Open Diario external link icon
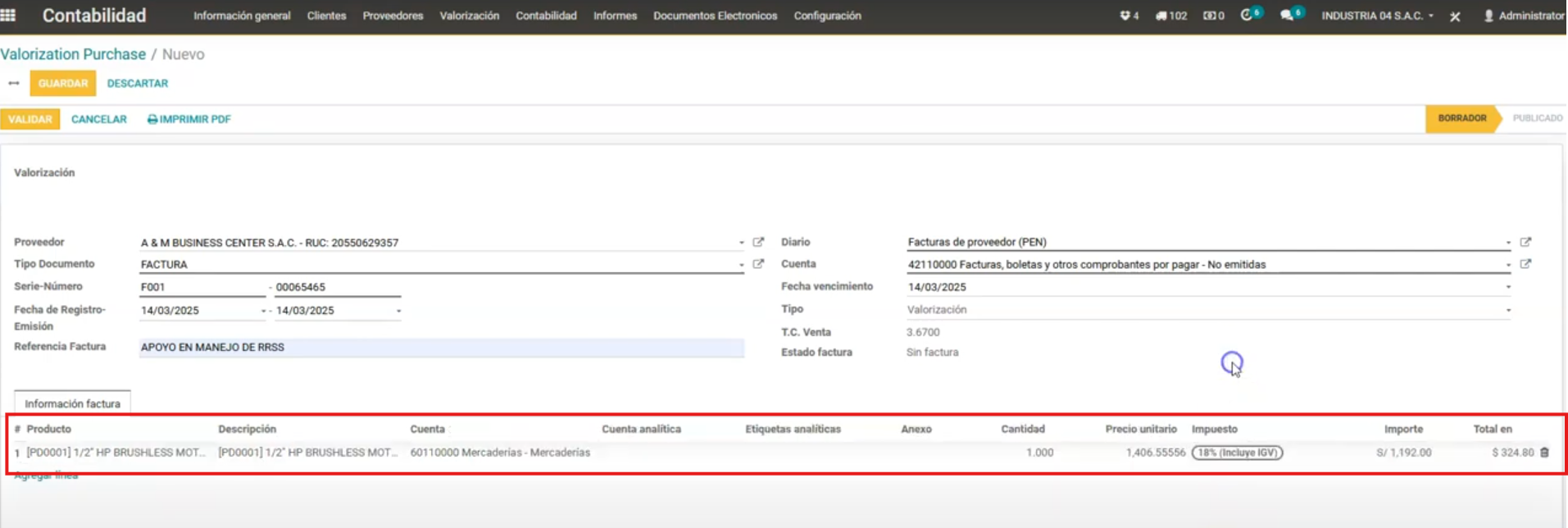The height and width of the screenshot is (528, 1568). click(1525, 243)
